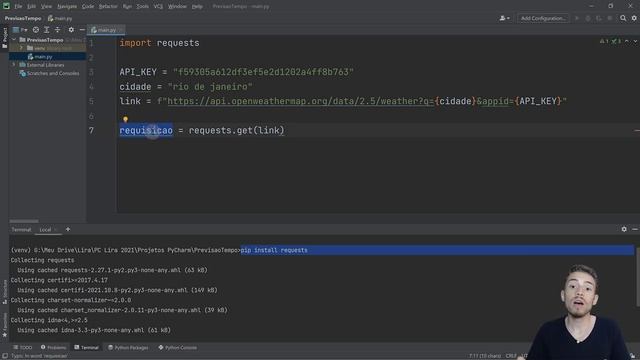Screen dimensions: 640x360
Task: Click PrevisaoTempo breadcrumb in navigation bar
Action: (23, 18)
